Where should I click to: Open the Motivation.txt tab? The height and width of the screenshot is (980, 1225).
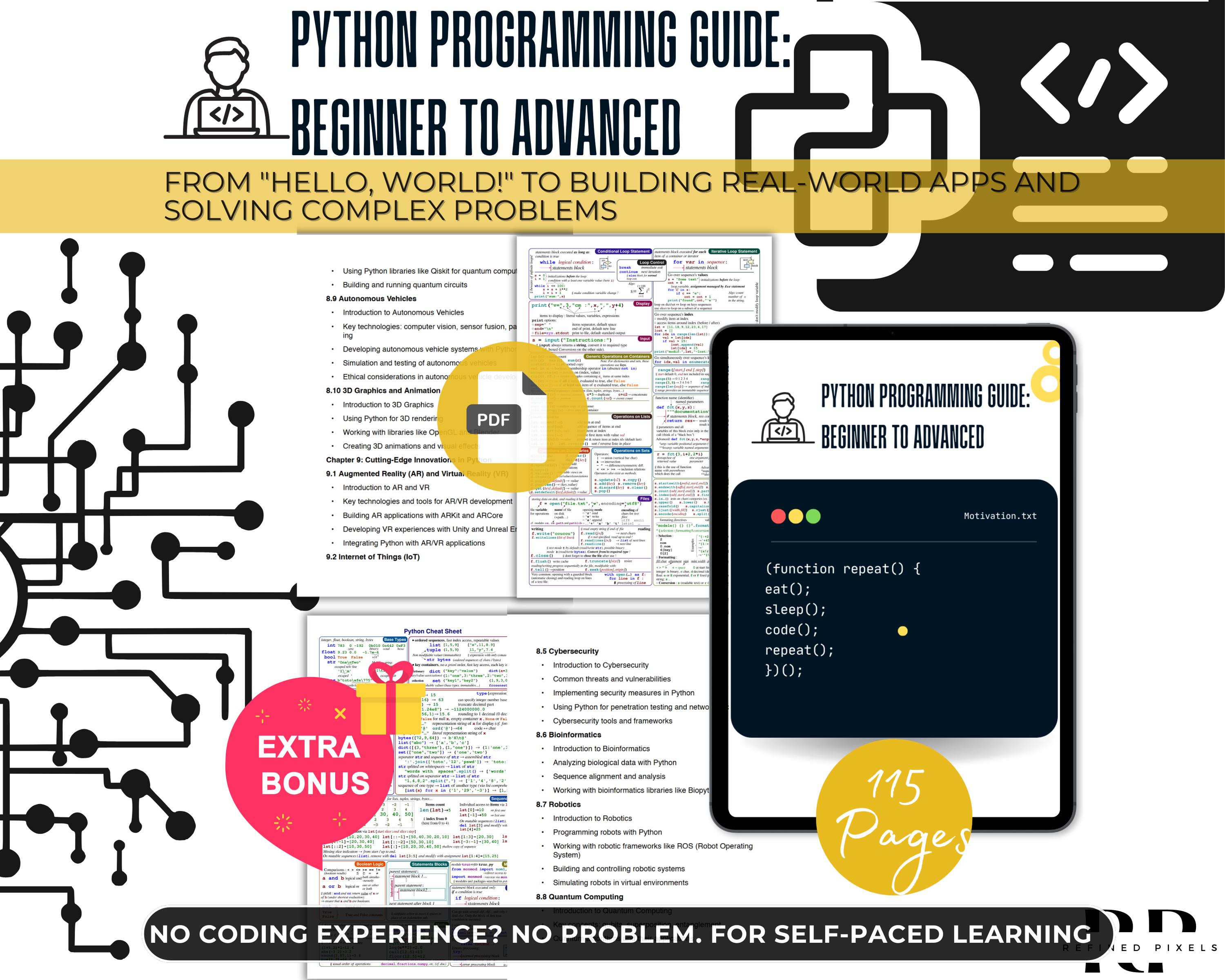1002,516
